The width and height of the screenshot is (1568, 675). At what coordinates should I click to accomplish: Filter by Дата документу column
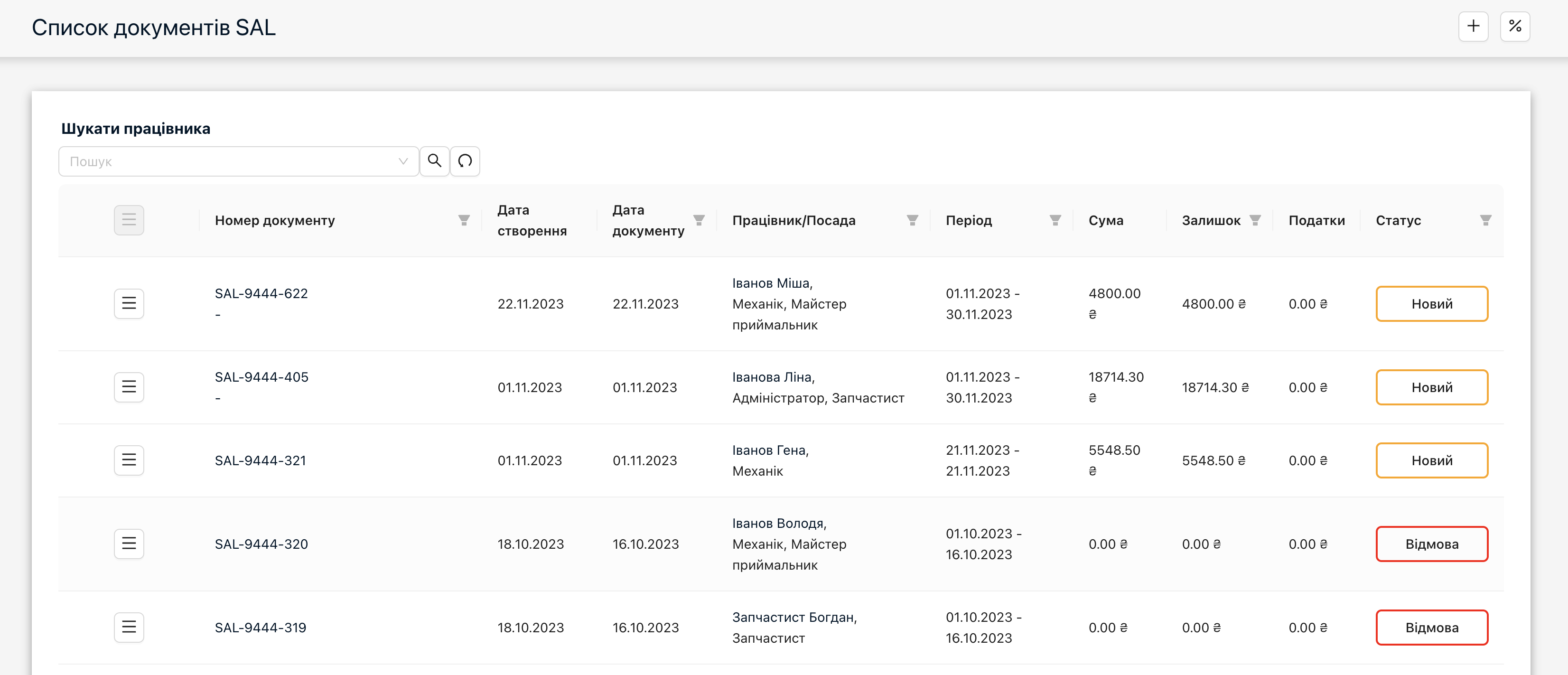699,220
